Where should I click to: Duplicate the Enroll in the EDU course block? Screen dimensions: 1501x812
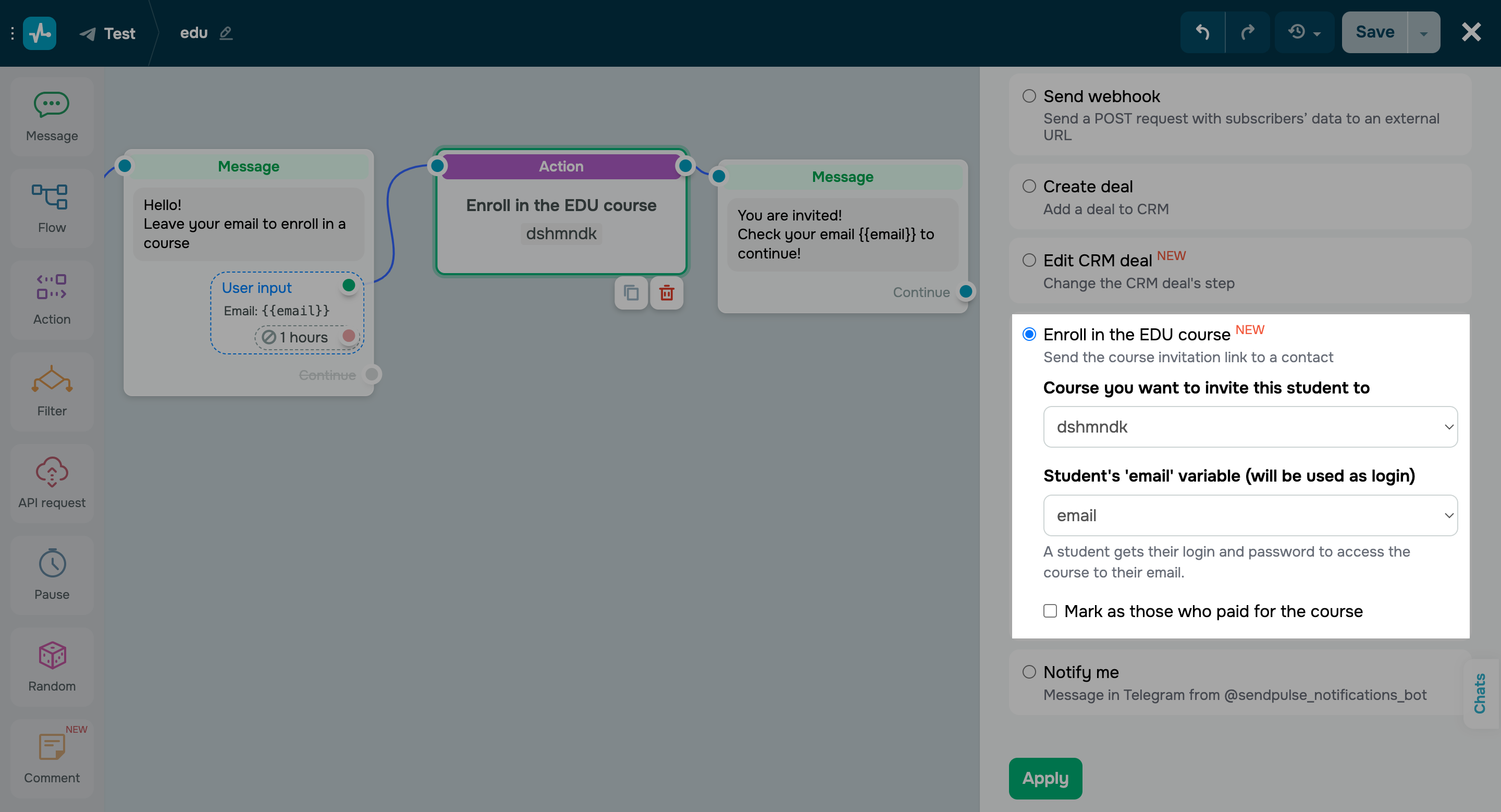coord(631,293)
